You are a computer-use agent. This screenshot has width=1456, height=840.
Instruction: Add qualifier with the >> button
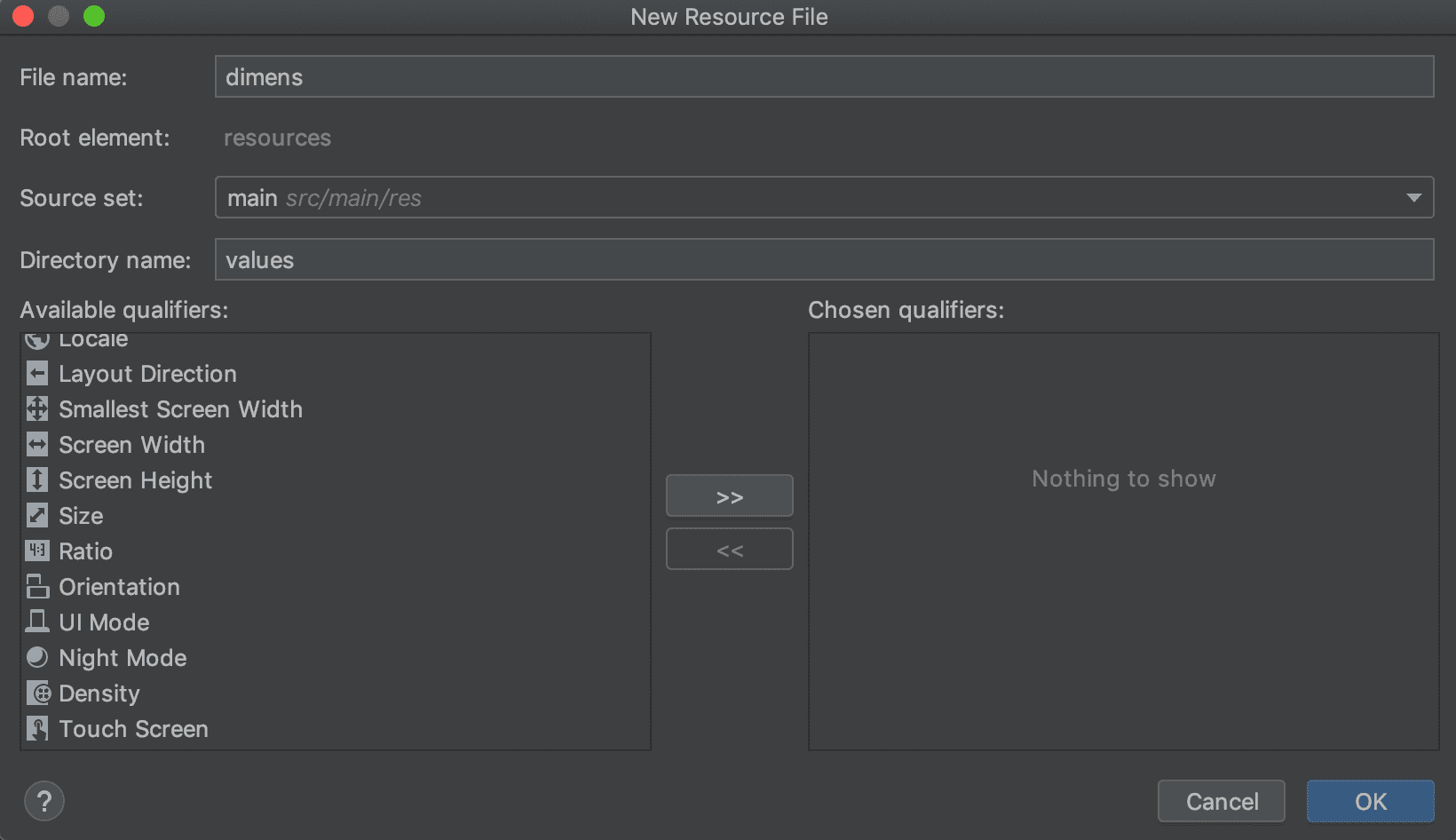729,496
